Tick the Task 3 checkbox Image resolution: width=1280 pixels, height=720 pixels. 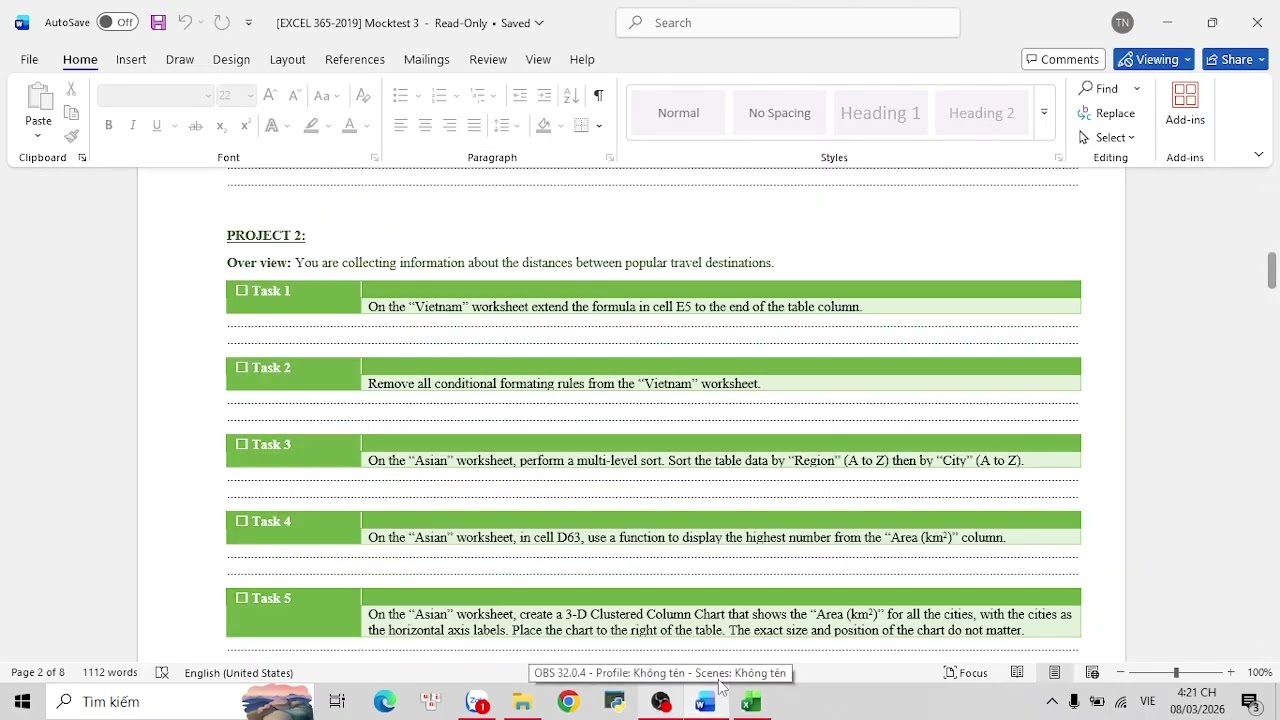click(242, 444)
